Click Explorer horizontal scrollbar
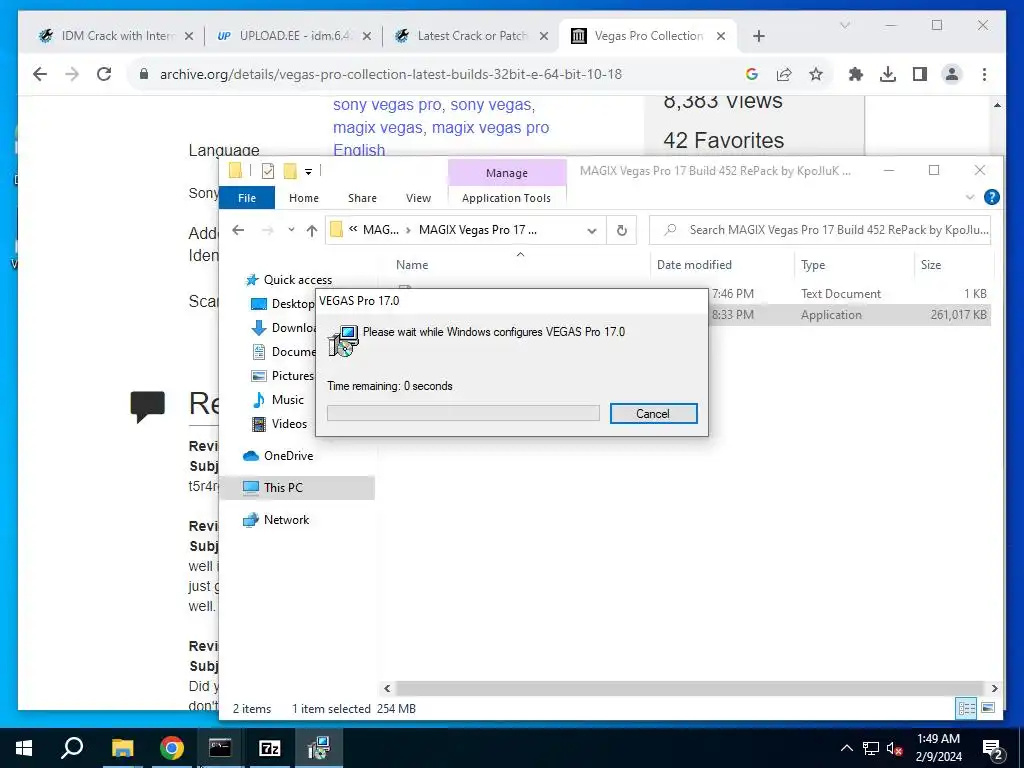 (690, 688)
